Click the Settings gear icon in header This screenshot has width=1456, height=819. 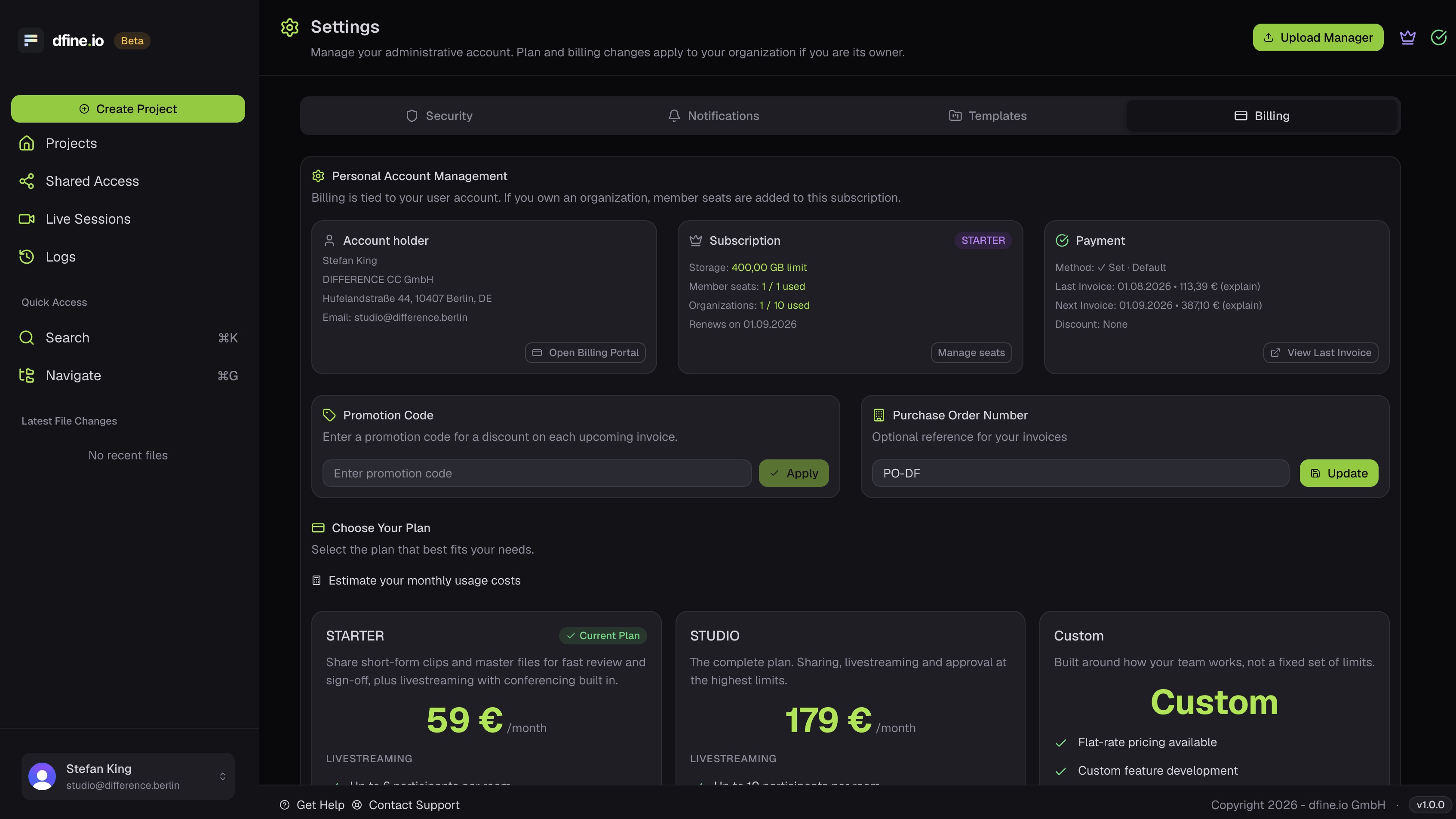289,27
